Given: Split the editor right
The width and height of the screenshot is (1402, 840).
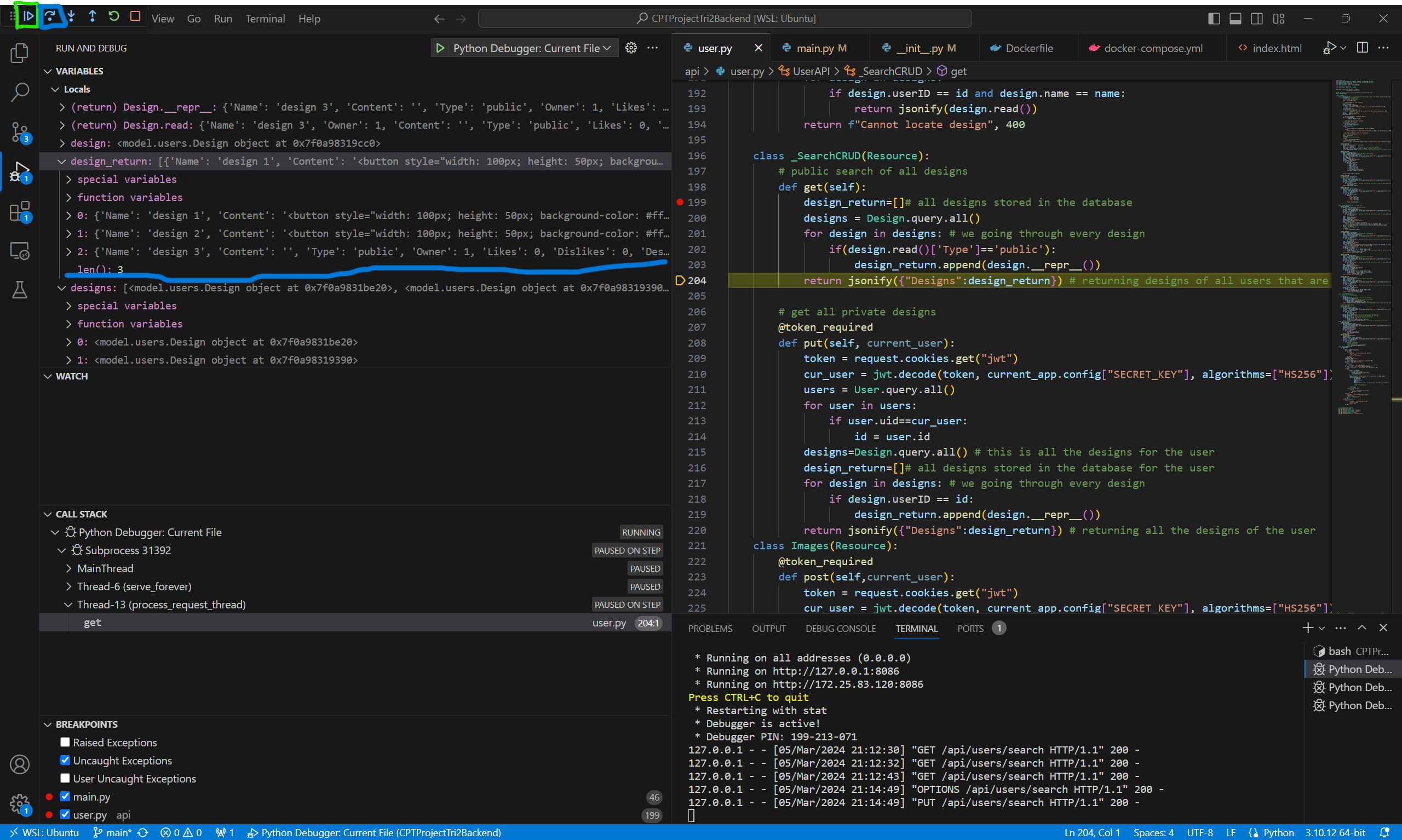Looking at the screenshot, I should tap(1363, 48).
